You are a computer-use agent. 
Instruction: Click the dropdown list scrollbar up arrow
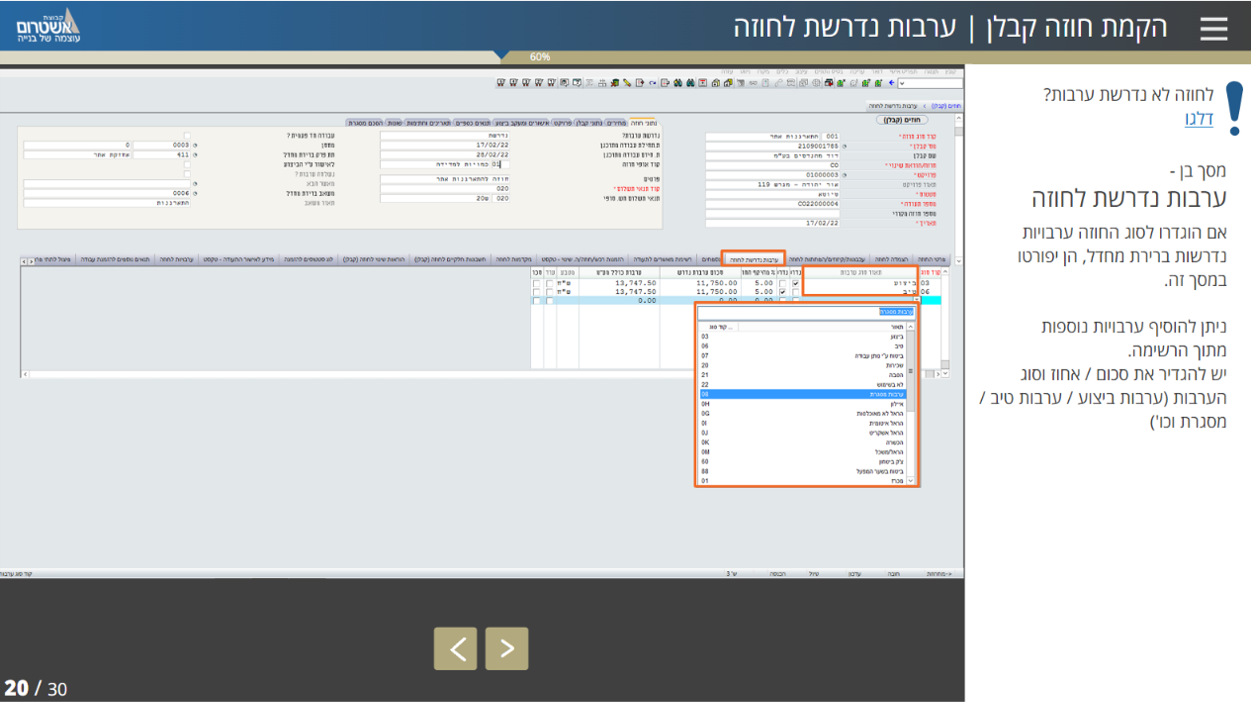pyautogui.click(x=911, y=327)
